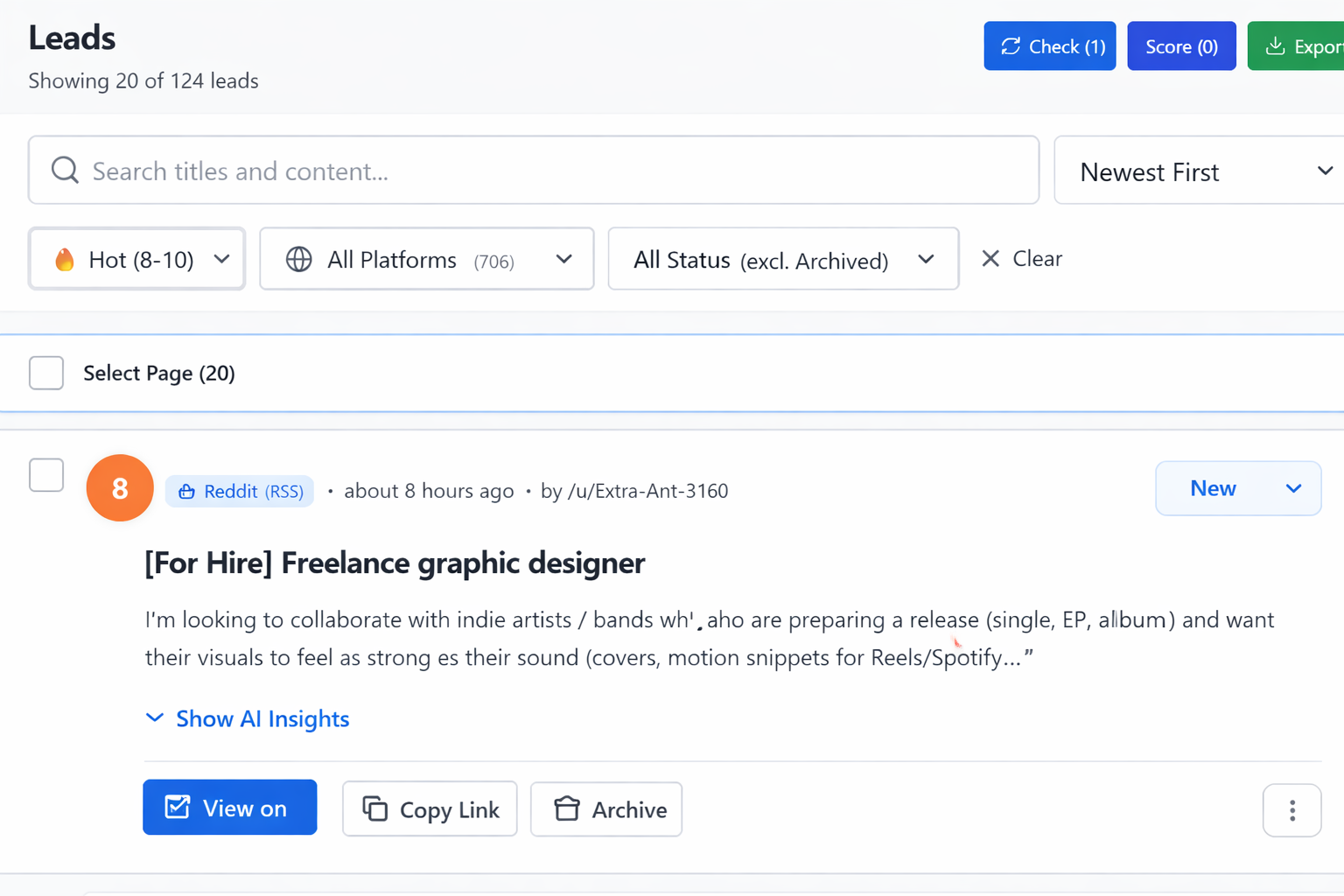
Task: Click the checkmark icon on View on button
Action: [x=178, y=807]
